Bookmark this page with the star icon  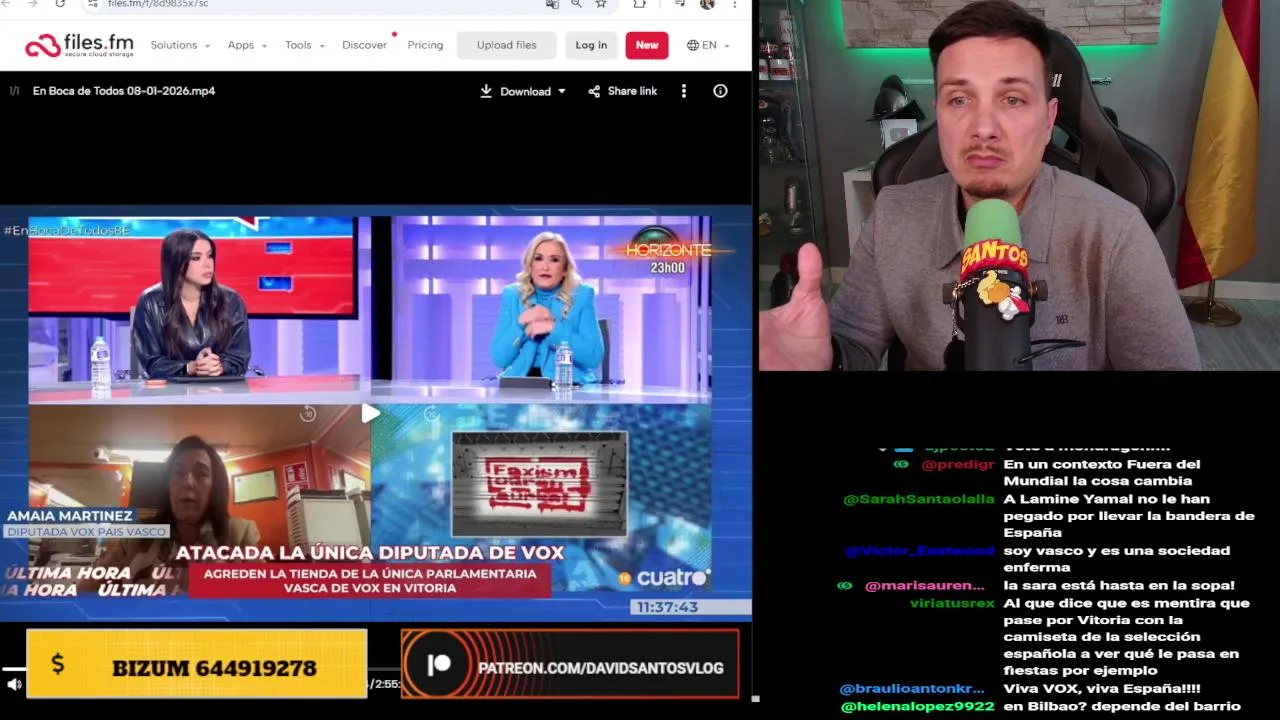pos(601,4)
